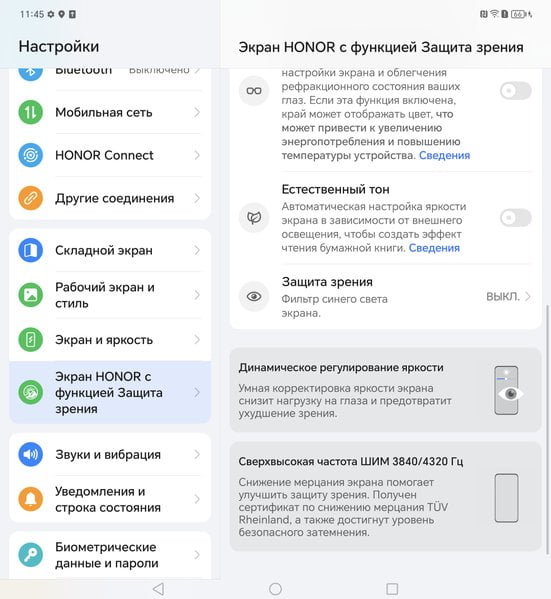
Task: Open Сведения link under Естественный тон
Action: [434, 248]
